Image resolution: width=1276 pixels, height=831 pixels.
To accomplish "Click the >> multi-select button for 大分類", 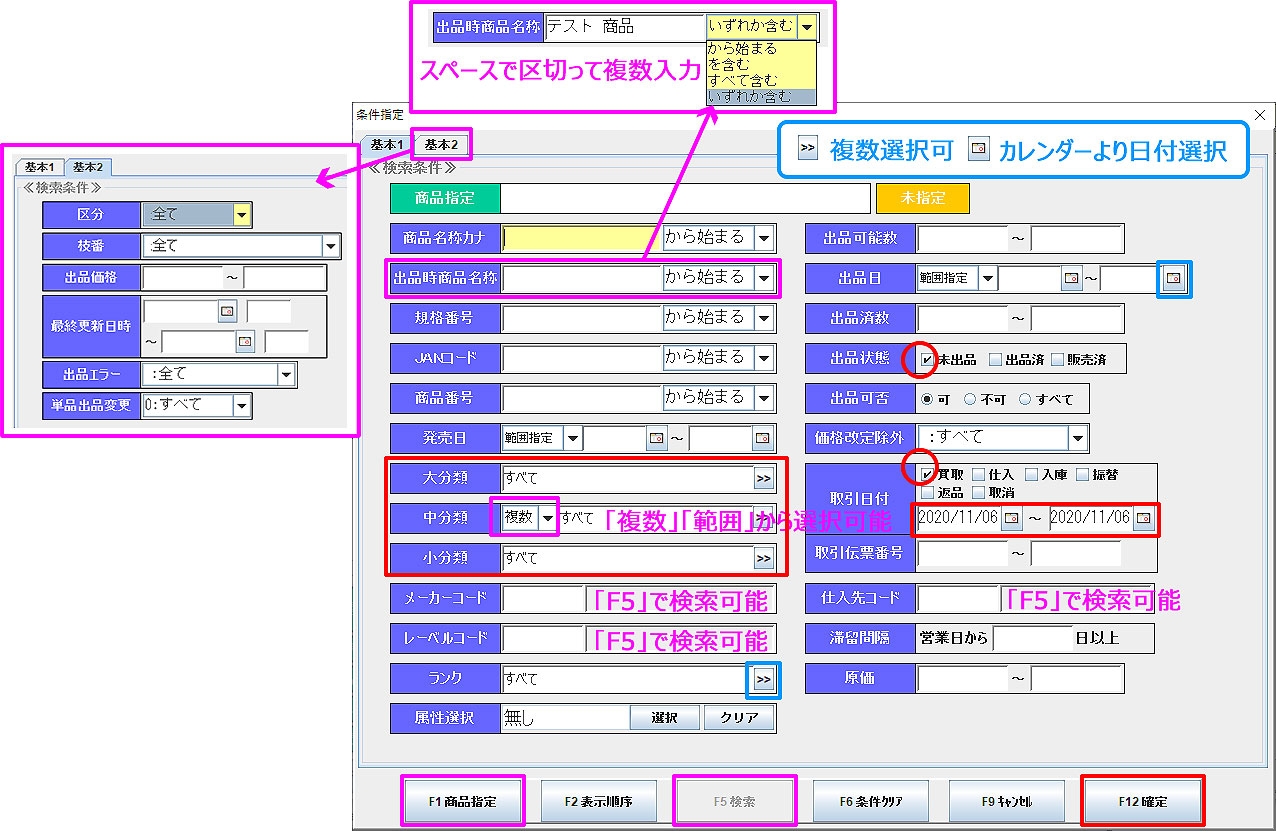I will tap(764, 479).
